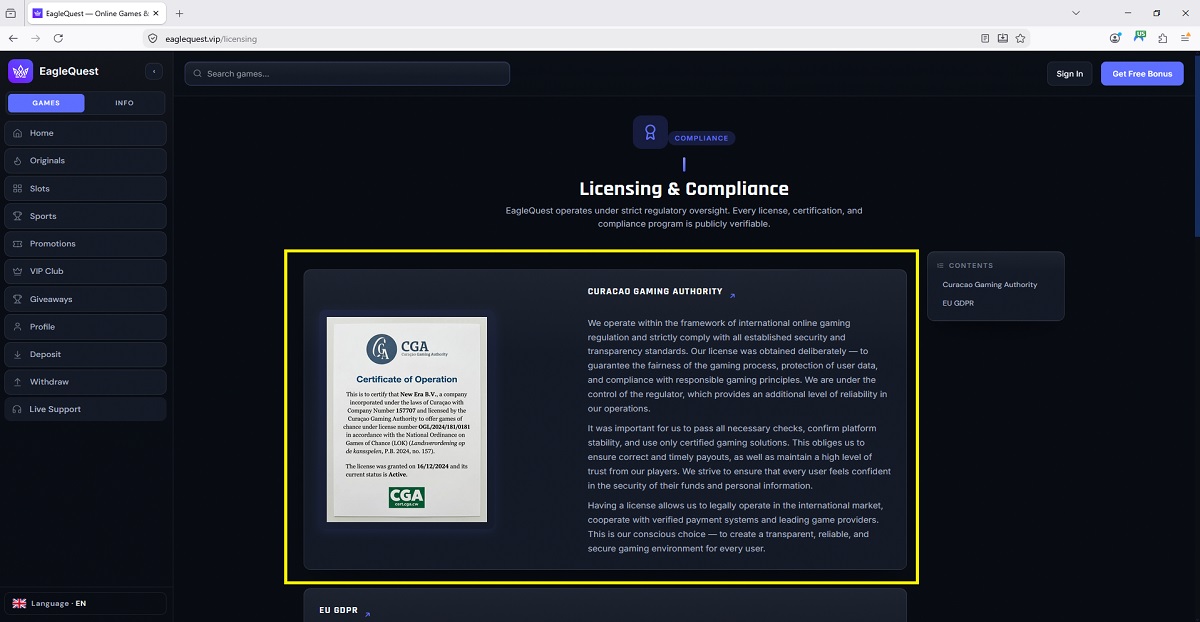Open VIP Club in the sidebar
1200x622 pixels.
(85, 271)
